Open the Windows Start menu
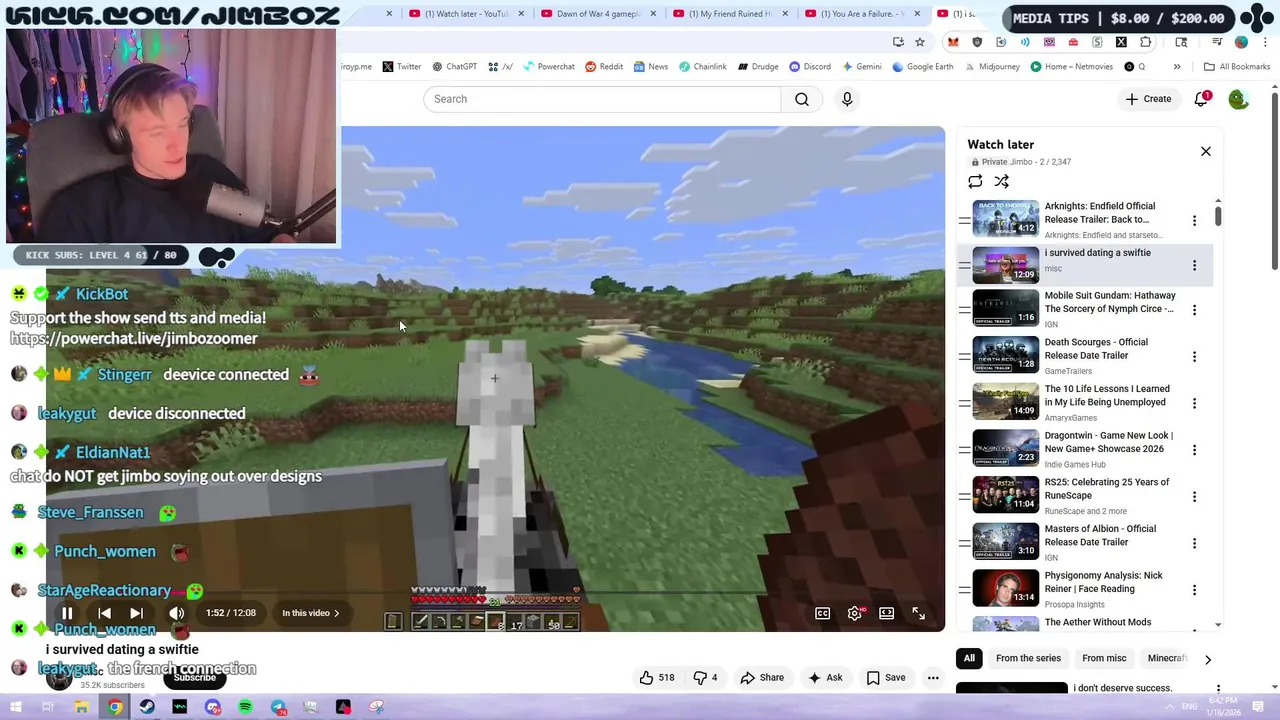1280x720 pixels. [17, 707]
